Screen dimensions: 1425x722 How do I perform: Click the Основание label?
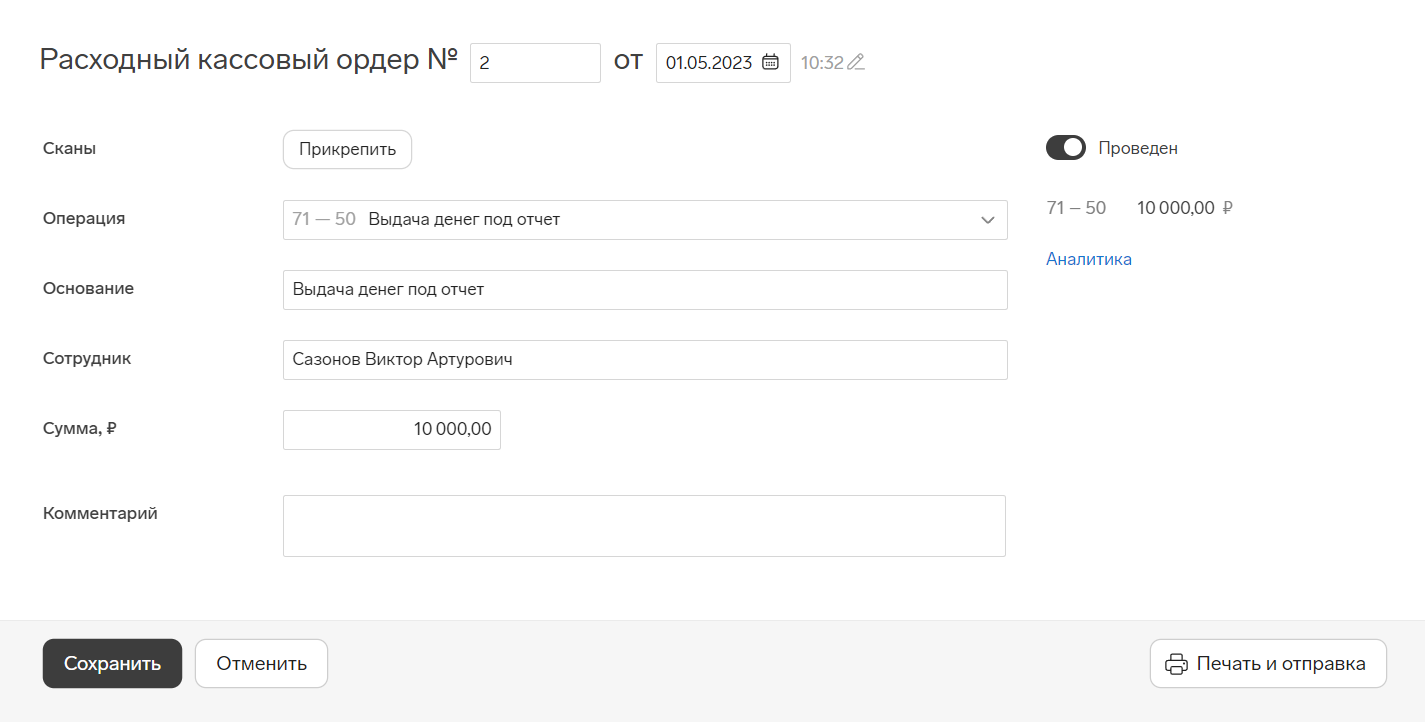pos(88,288)
